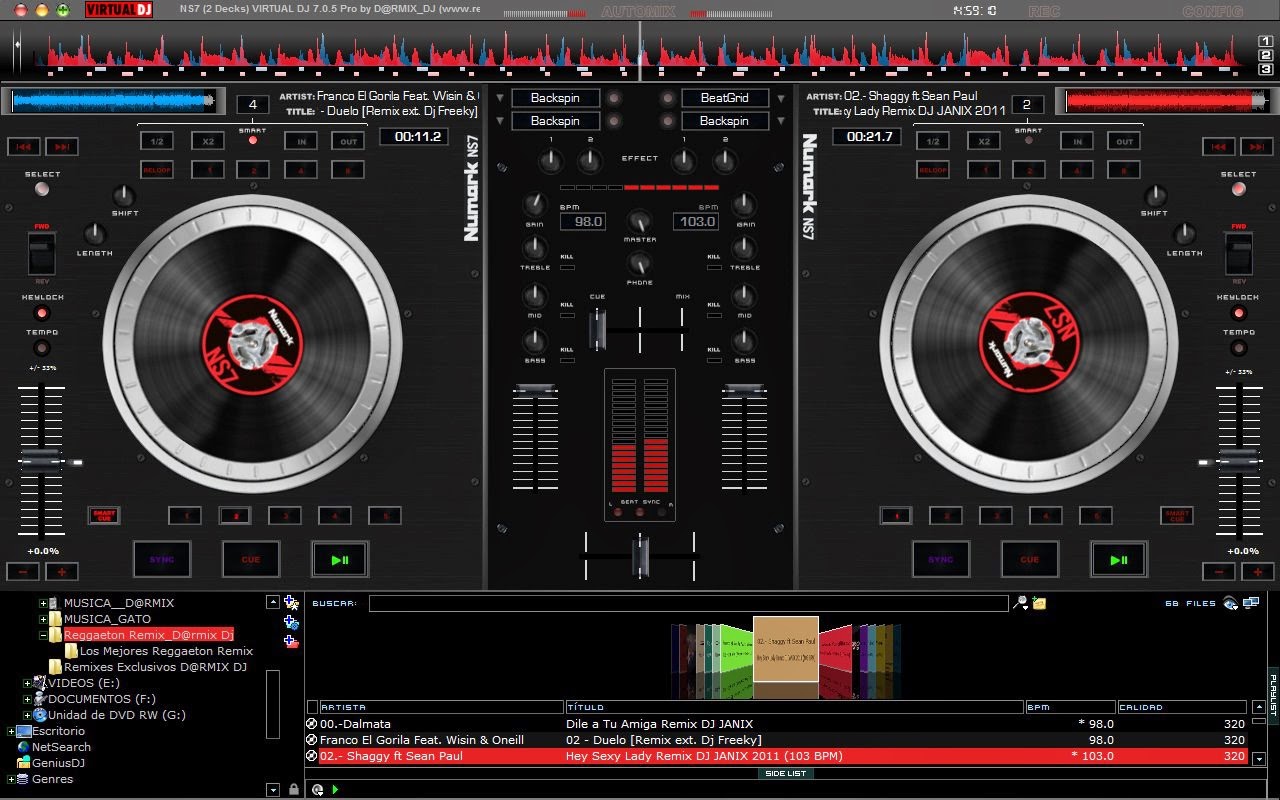This screenshot has width=1280, height=800.
Task: Increase pitch with plus on right deck
Action: pos(1257,572)
